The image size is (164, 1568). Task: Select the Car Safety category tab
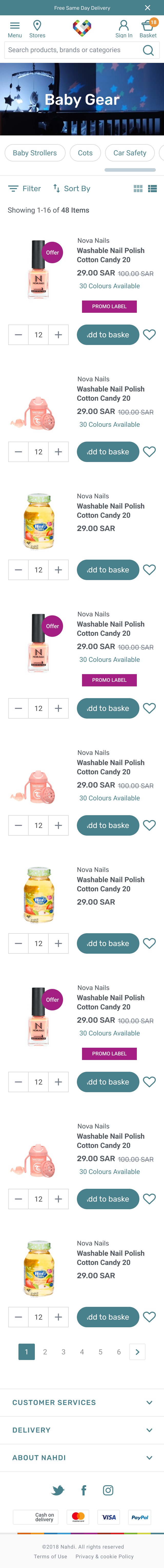[130, 153]
